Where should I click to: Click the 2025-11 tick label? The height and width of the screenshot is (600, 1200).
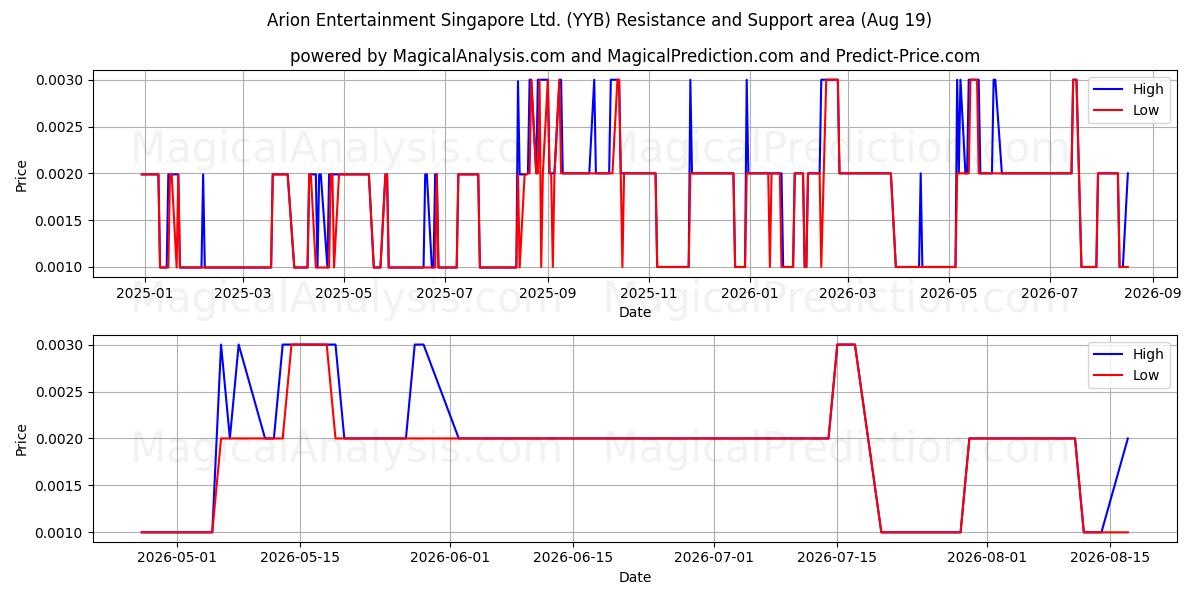(x=649, y=293)
